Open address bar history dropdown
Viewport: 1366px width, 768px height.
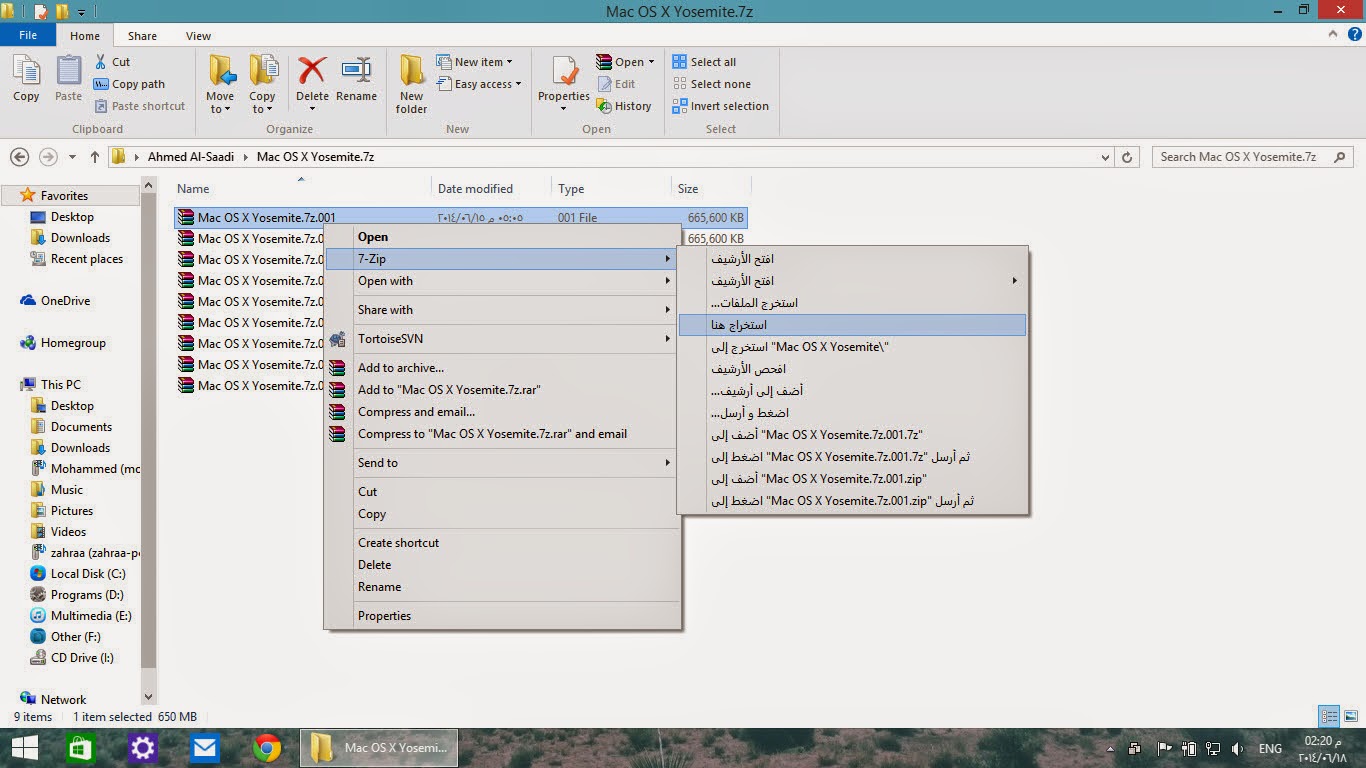[x=1105, y=157]
